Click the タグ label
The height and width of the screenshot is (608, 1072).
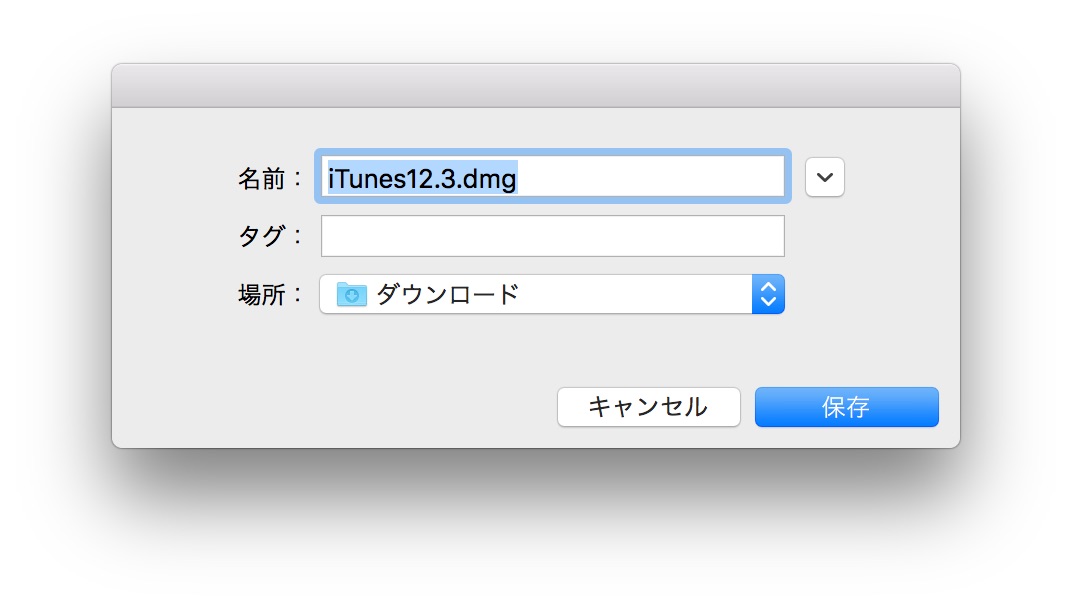pyautogui.click(x=269, y=236)
